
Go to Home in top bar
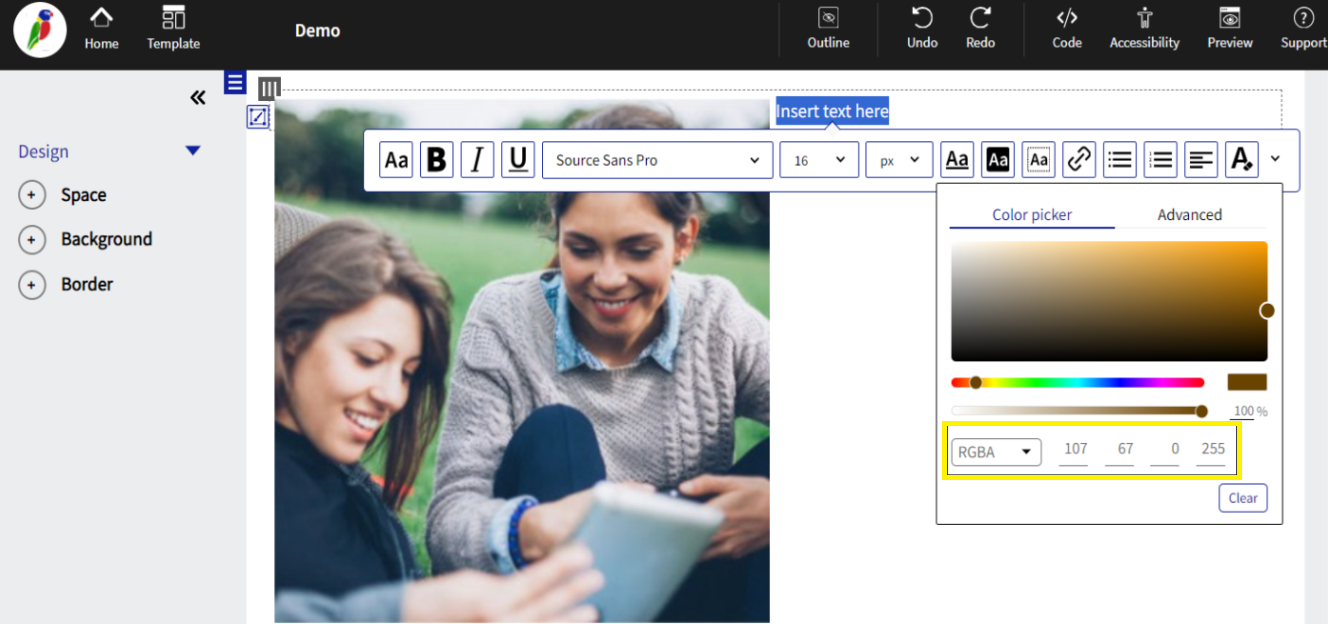[x=101, y=29]
